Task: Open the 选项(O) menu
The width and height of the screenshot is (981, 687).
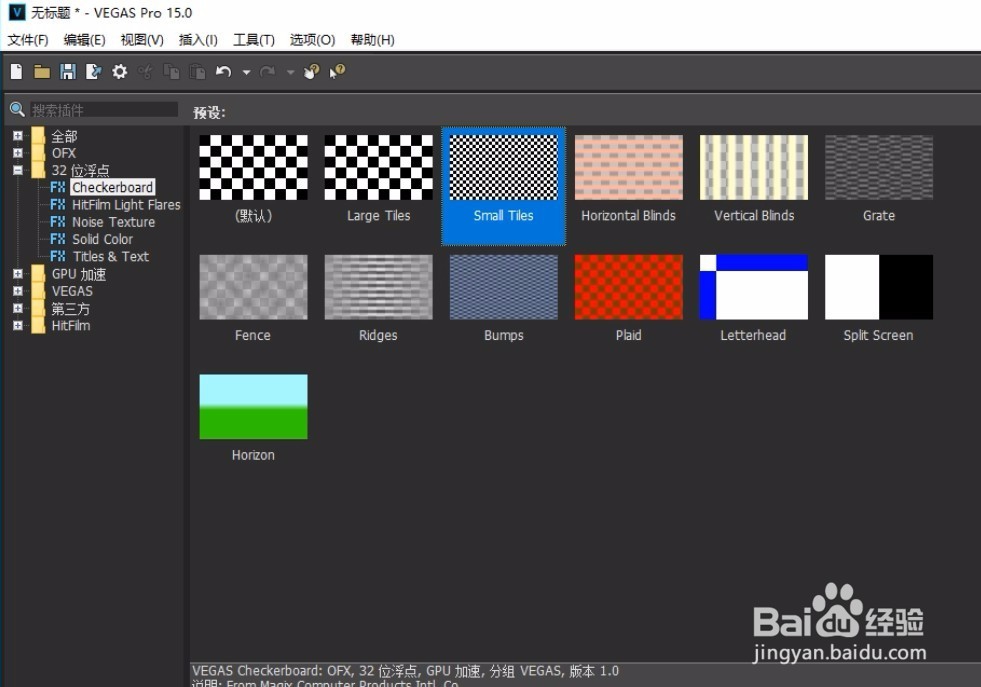Action: 312,40
